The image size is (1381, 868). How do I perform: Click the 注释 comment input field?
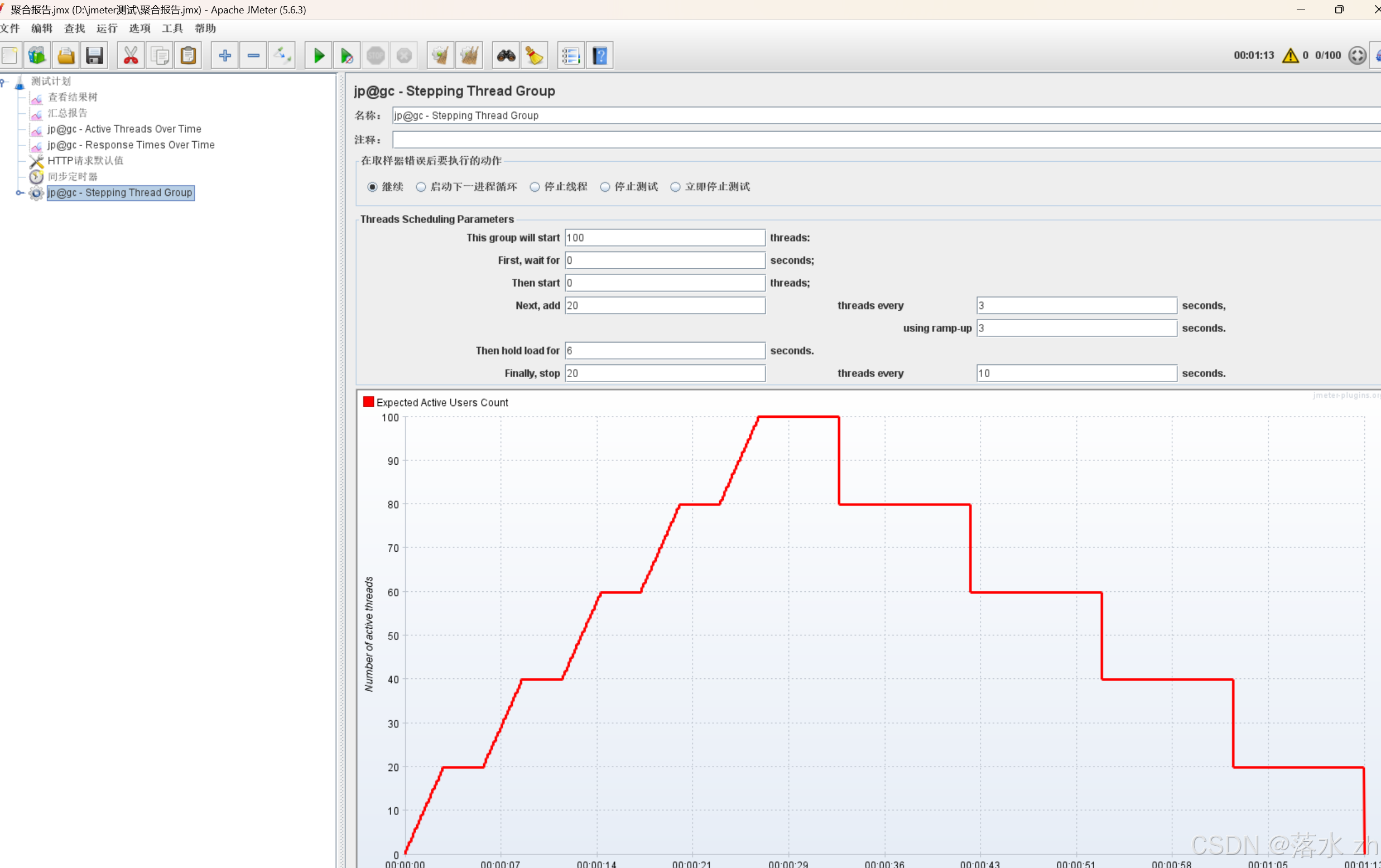click(886, 140)
